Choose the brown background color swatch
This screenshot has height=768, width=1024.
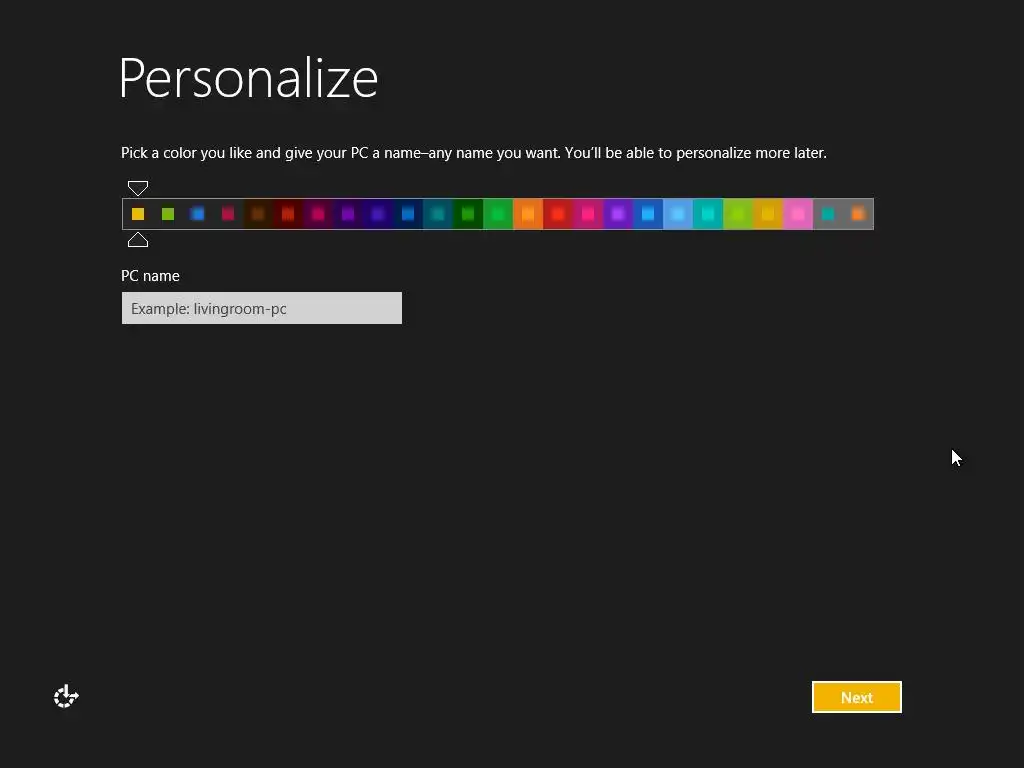pos(258,214)
